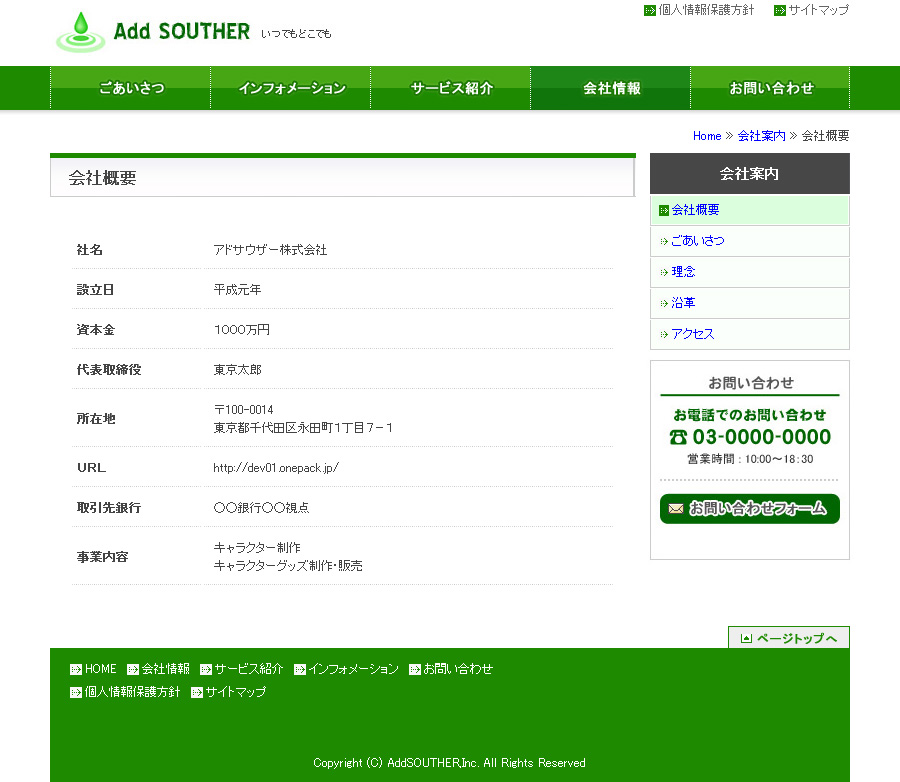Click the Home breadcrumb link
The image size is (900, 782).
[x=707, y=136]
